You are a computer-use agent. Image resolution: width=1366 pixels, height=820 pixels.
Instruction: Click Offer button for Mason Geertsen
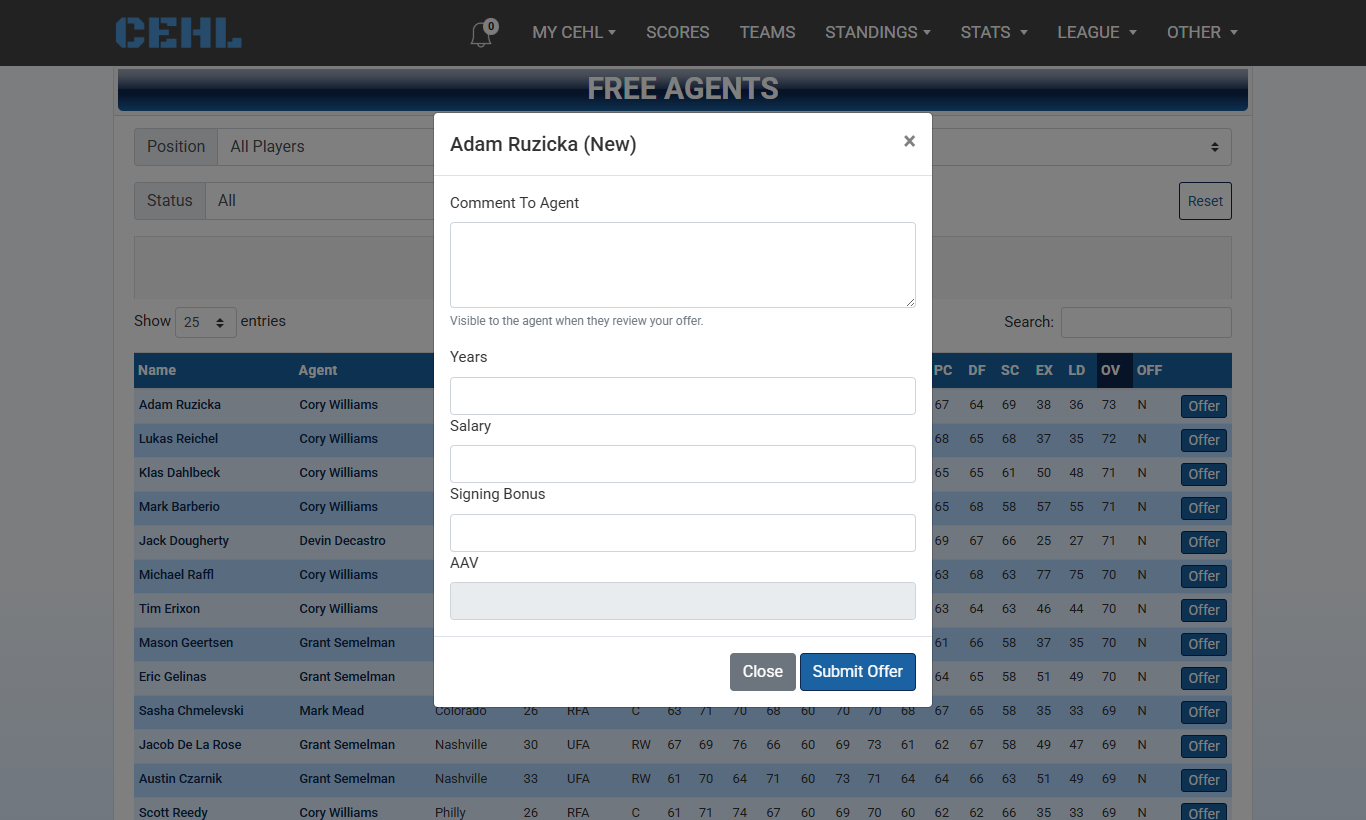coord(1204,644)
